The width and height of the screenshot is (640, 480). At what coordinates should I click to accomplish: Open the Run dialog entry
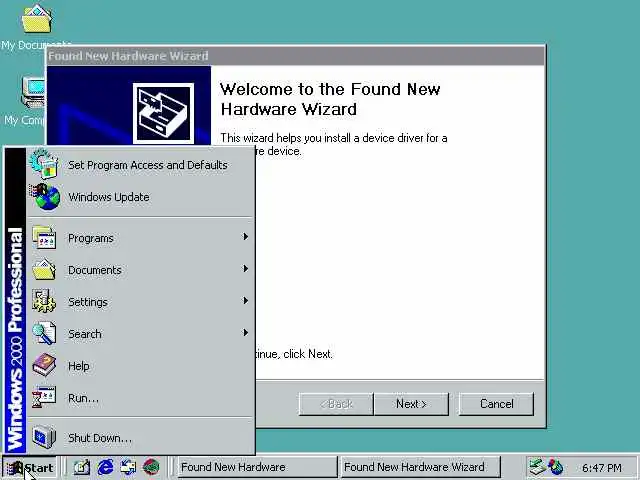click(140, 398)
